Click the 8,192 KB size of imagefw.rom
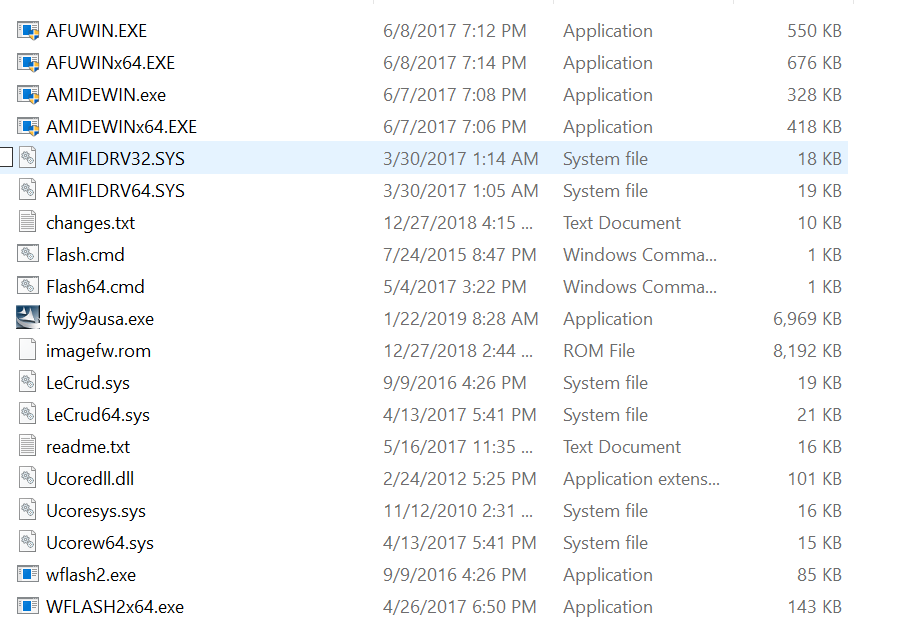This screenshot has height=639, width=924. (x=807, y=351)
